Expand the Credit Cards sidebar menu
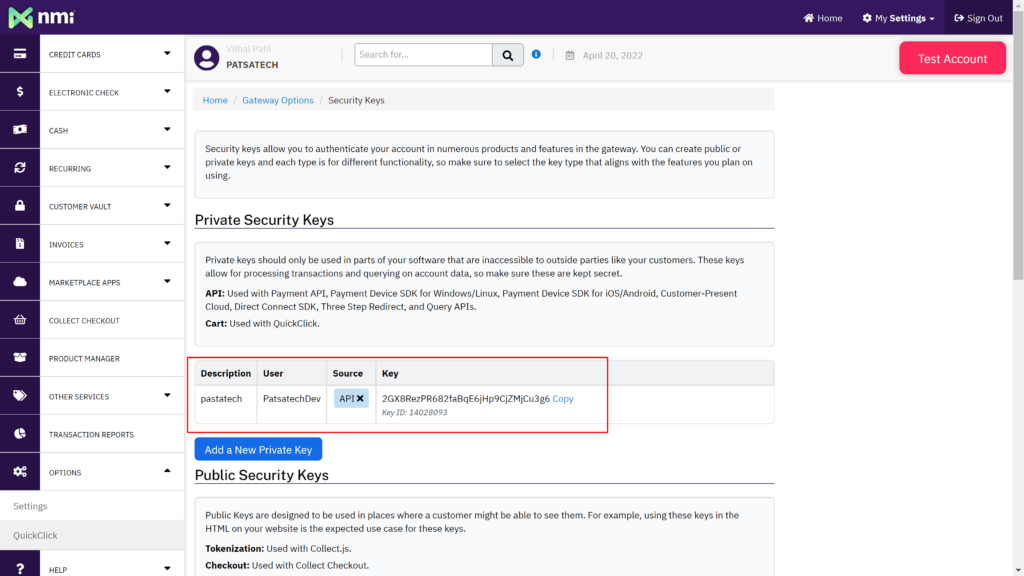Viewport: 1024px width, 576px height. tap(167, 53)
